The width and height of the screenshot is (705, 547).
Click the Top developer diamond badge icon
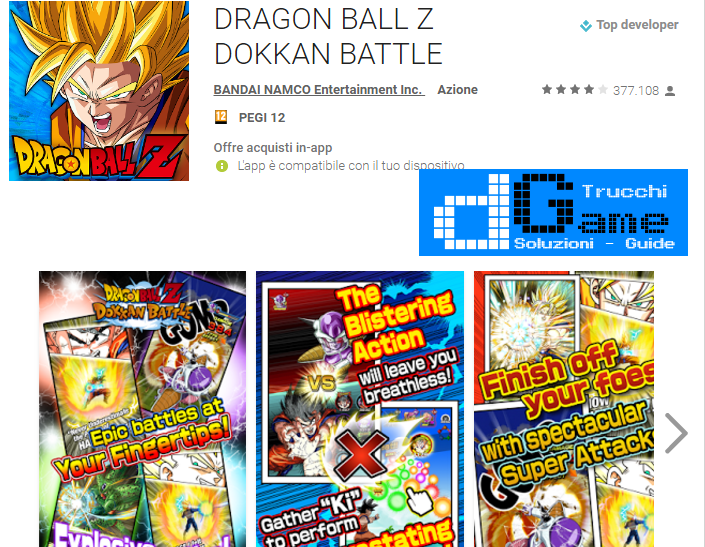pos(585,26)
